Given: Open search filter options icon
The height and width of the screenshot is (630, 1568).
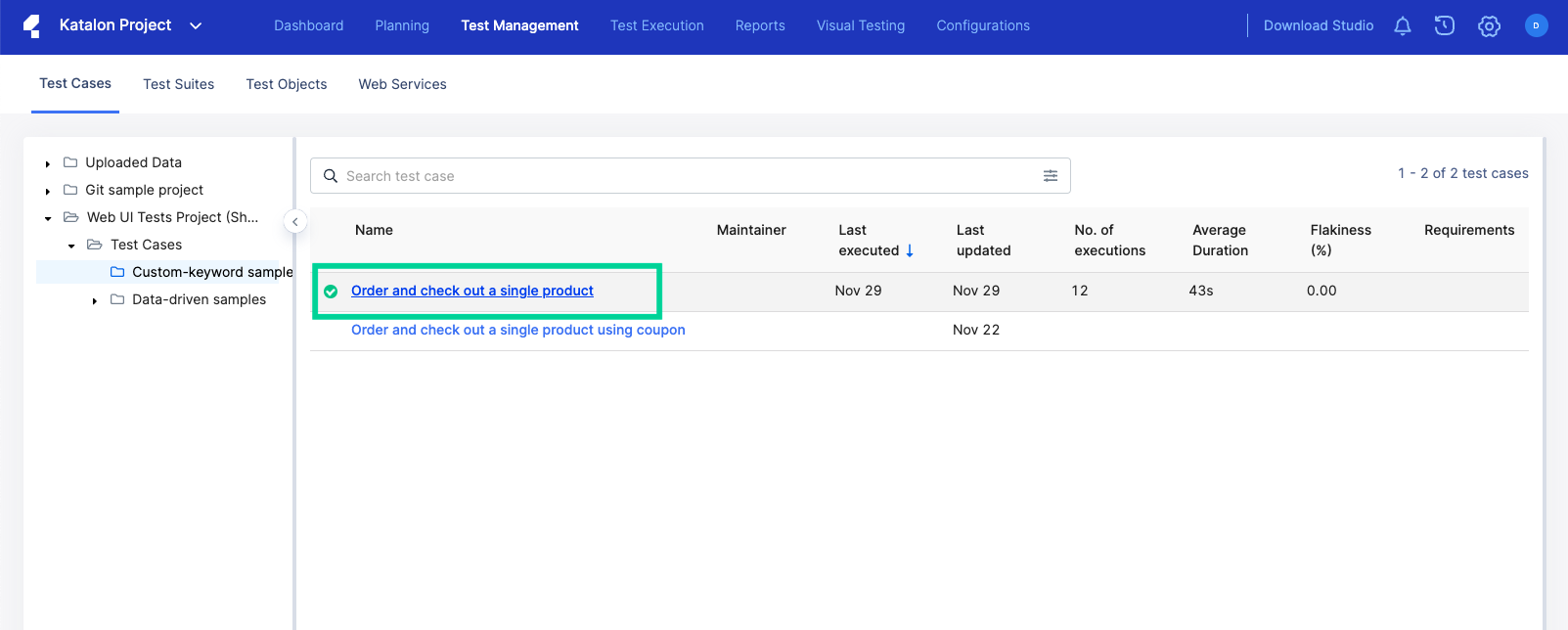Looking at the screenshot, I should pos(1051,176).
